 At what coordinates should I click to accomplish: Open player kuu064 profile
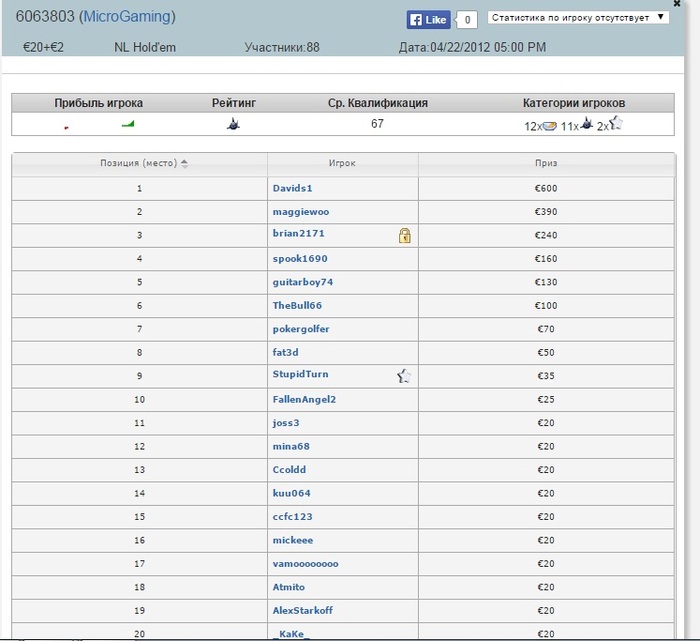pos(292,493)
